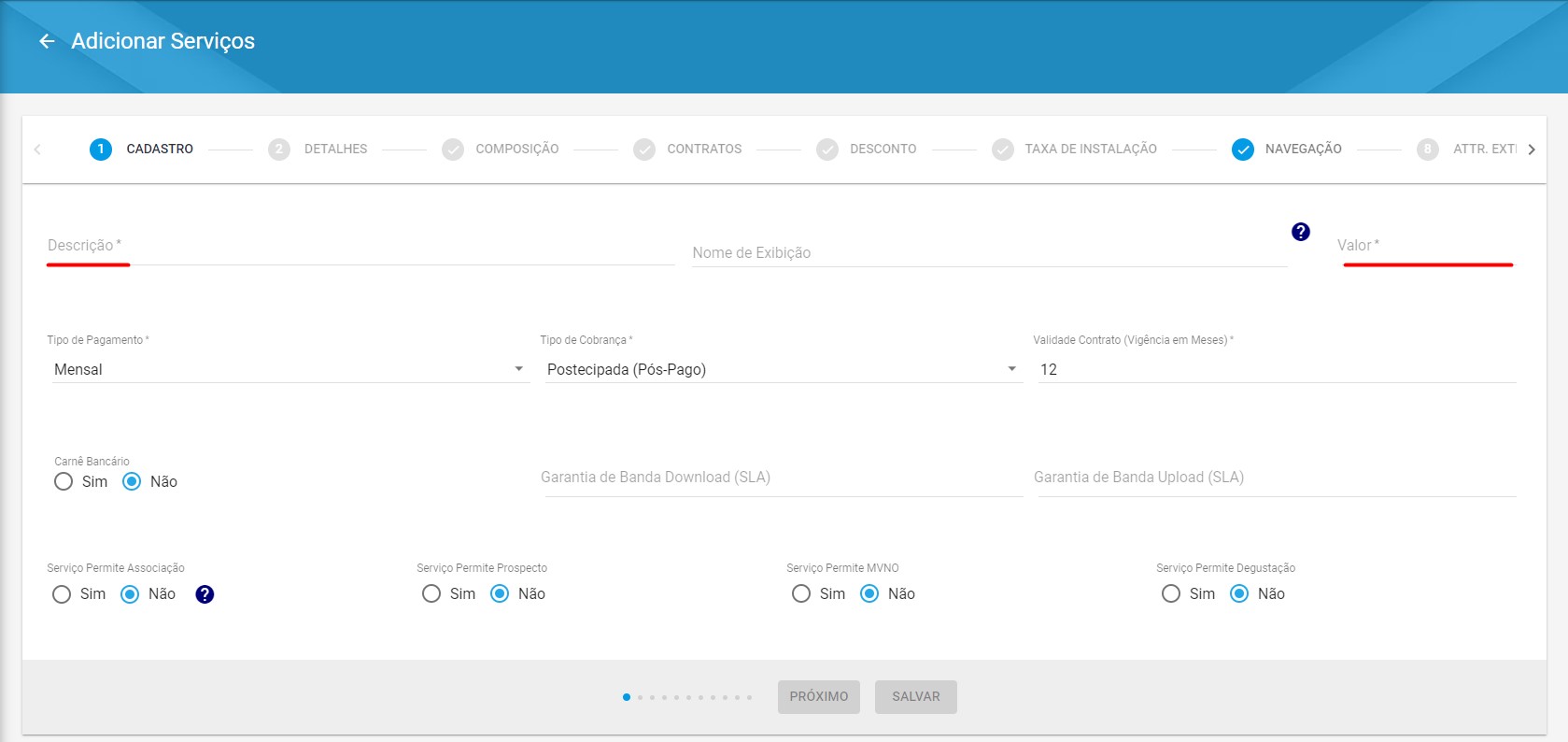
Task: Select Sim for Serviço Permite Associação
Action: (x=62, y=594)
